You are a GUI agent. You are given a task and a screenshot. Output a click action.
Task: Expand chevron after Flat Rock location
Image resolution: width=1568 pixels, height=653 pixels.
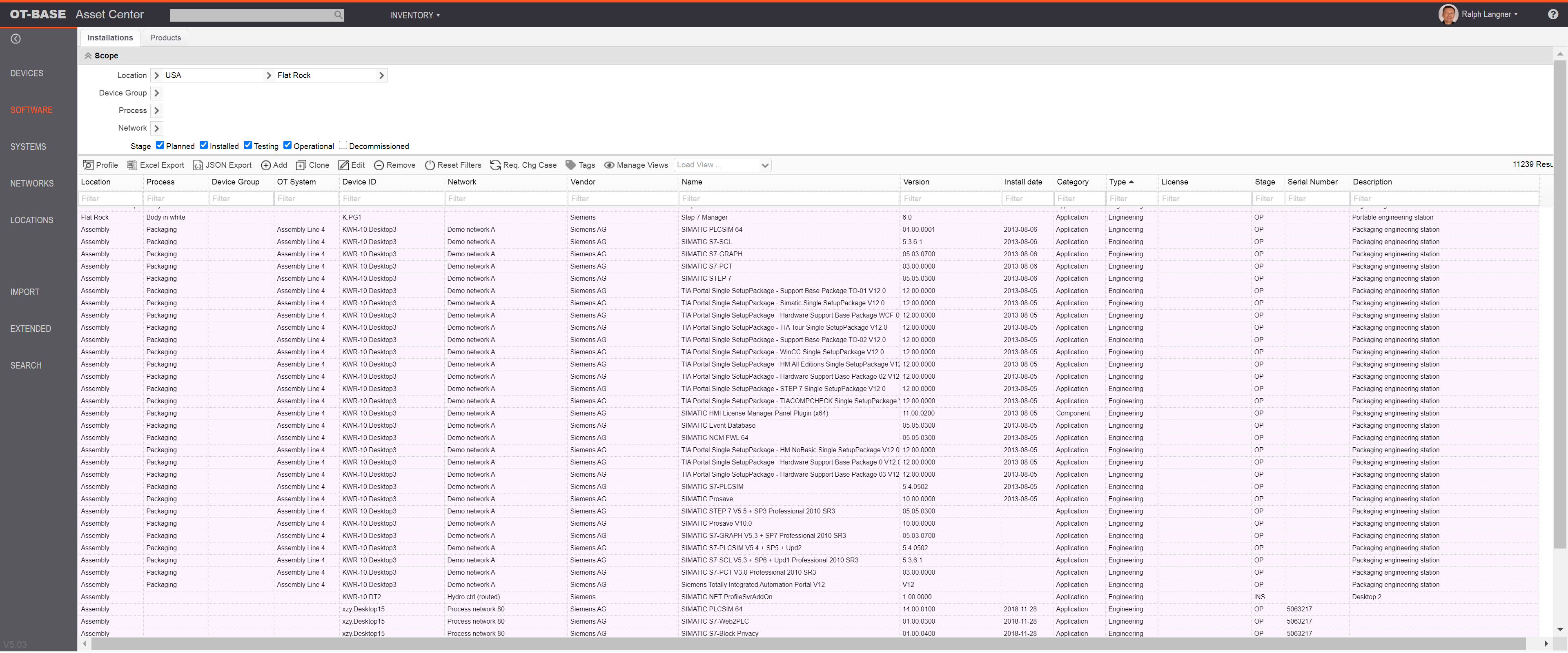point(382,76)
